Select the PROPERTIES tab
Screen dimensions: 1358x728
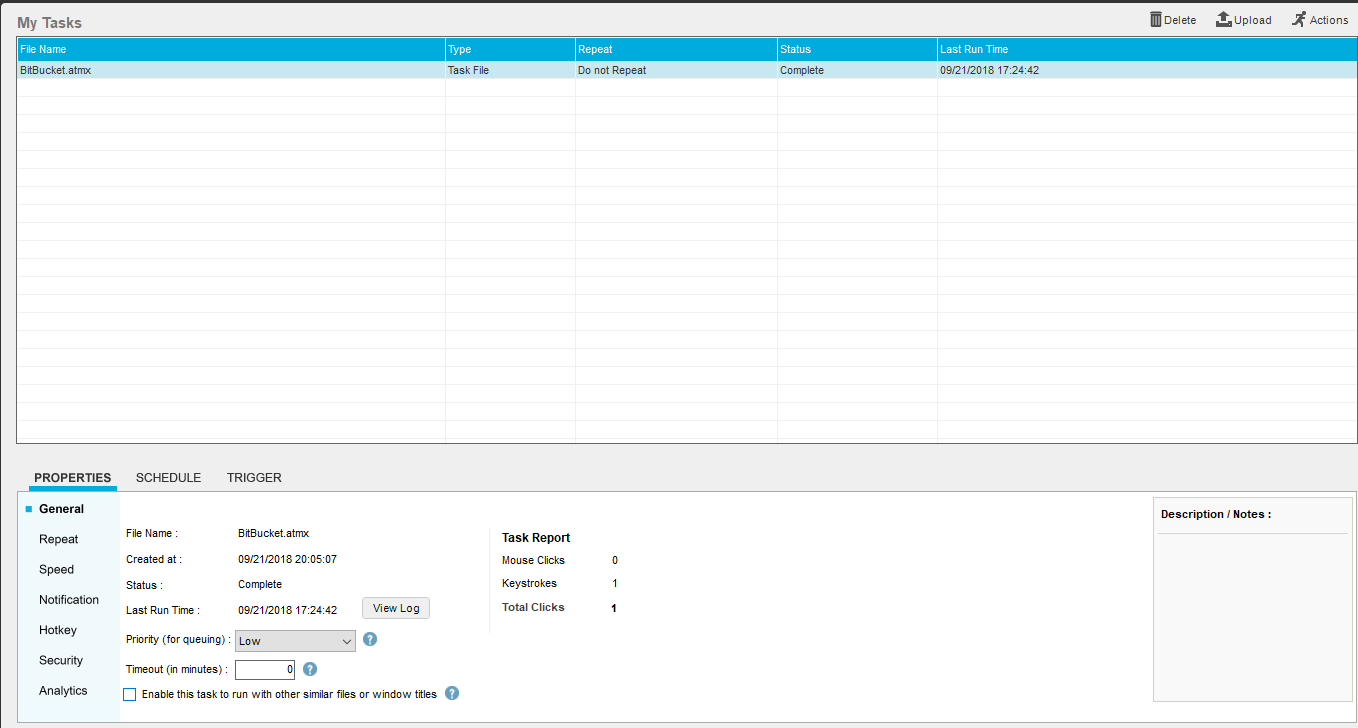pos(73,478)
